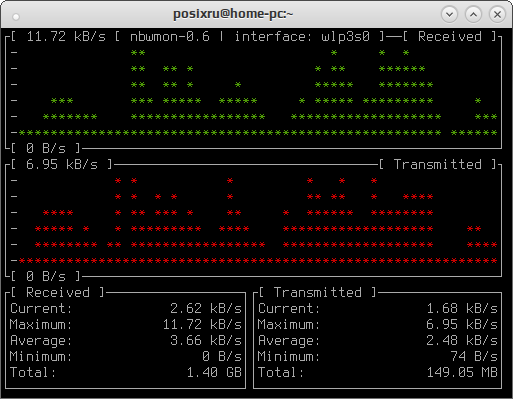Click the "Minimum:" label in Transmitted panel
The width and height of the screenshot is (513, 399).
[289, 357]
